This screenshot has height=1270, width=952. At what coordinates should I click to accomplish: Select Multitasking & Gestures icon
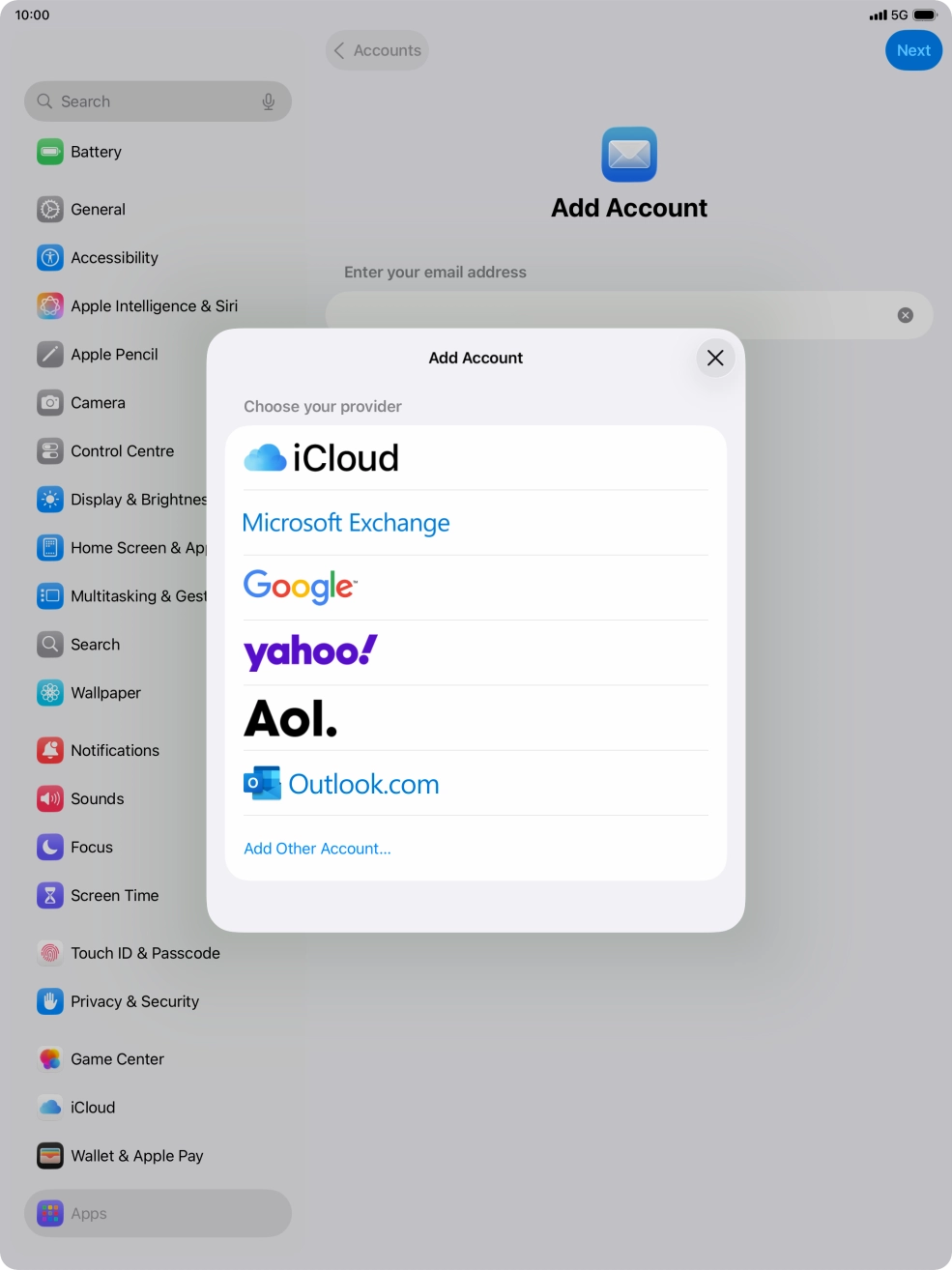[x=50, y=596]
